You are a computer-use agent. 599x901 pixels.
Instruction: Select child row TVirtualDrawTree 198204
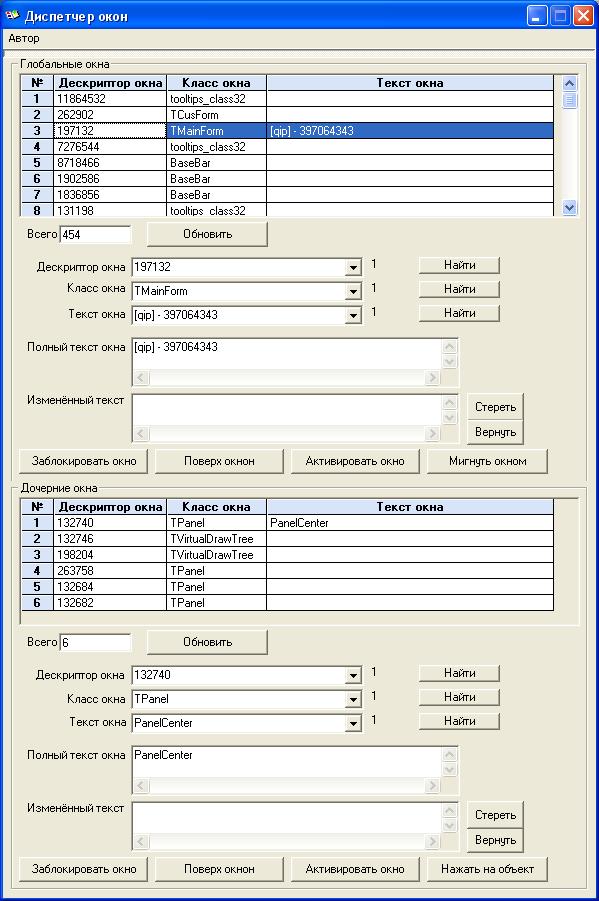(287, 555)
